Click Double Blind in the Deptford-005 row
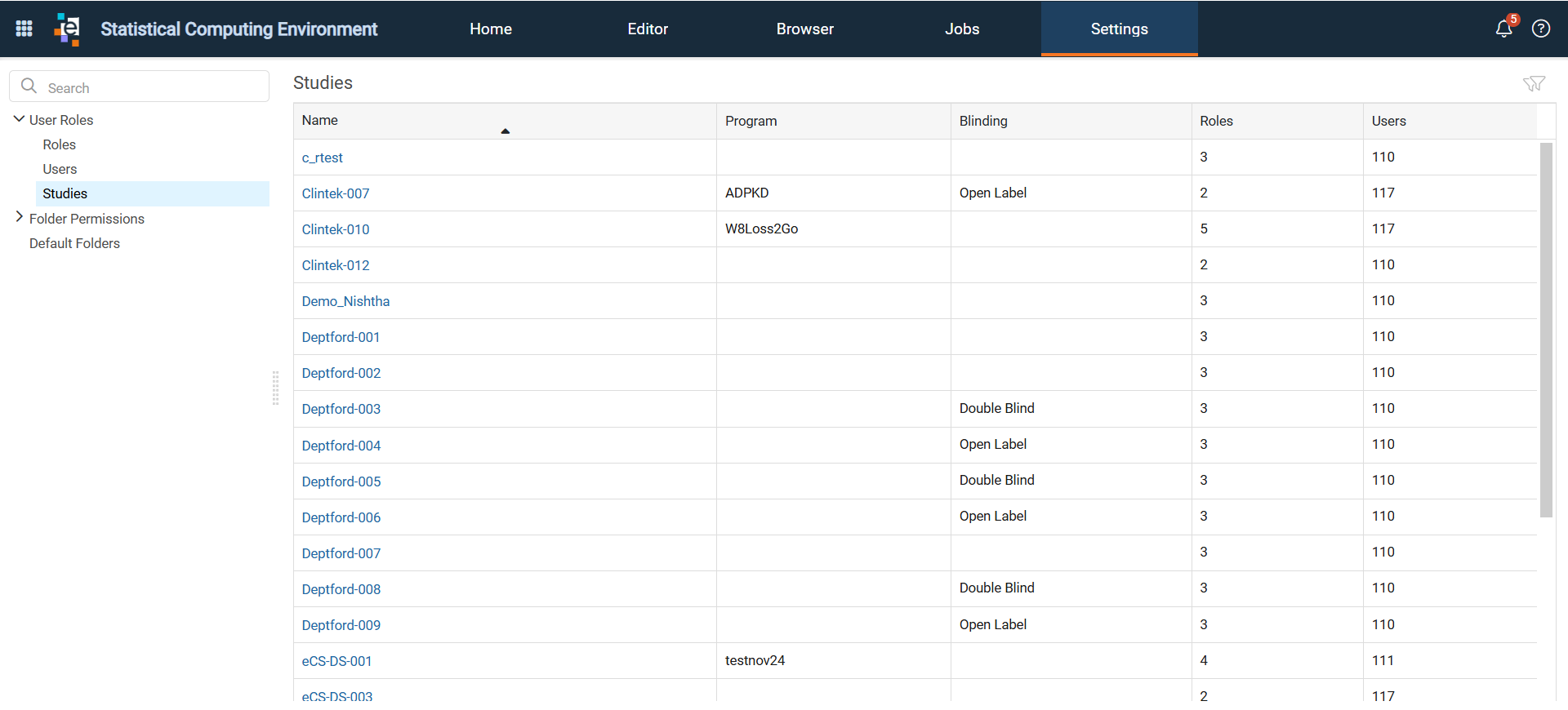 point(997,480)
